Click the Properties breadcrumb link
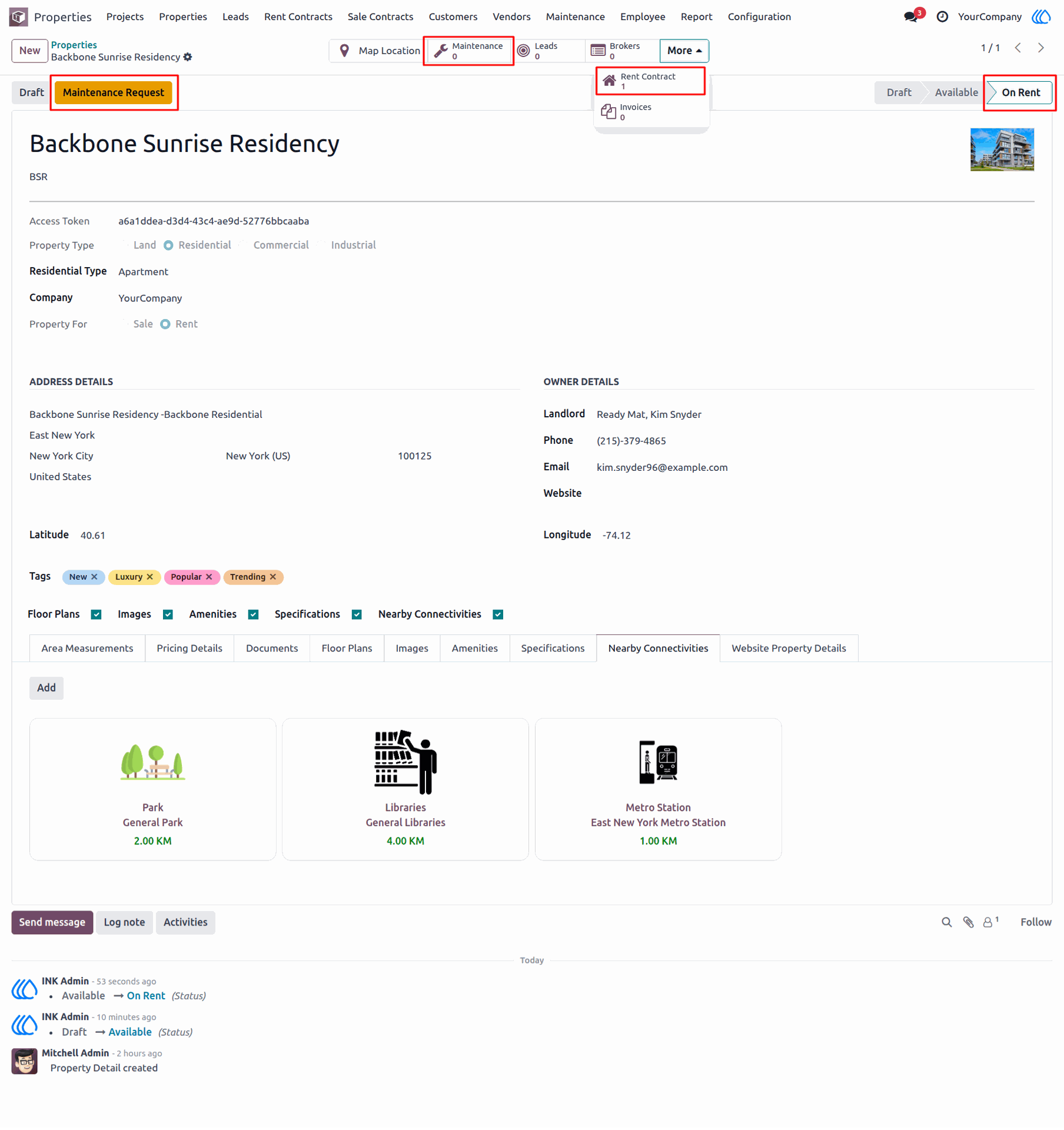Screen dimensions: 1064x1130 [x=74, y=45]
